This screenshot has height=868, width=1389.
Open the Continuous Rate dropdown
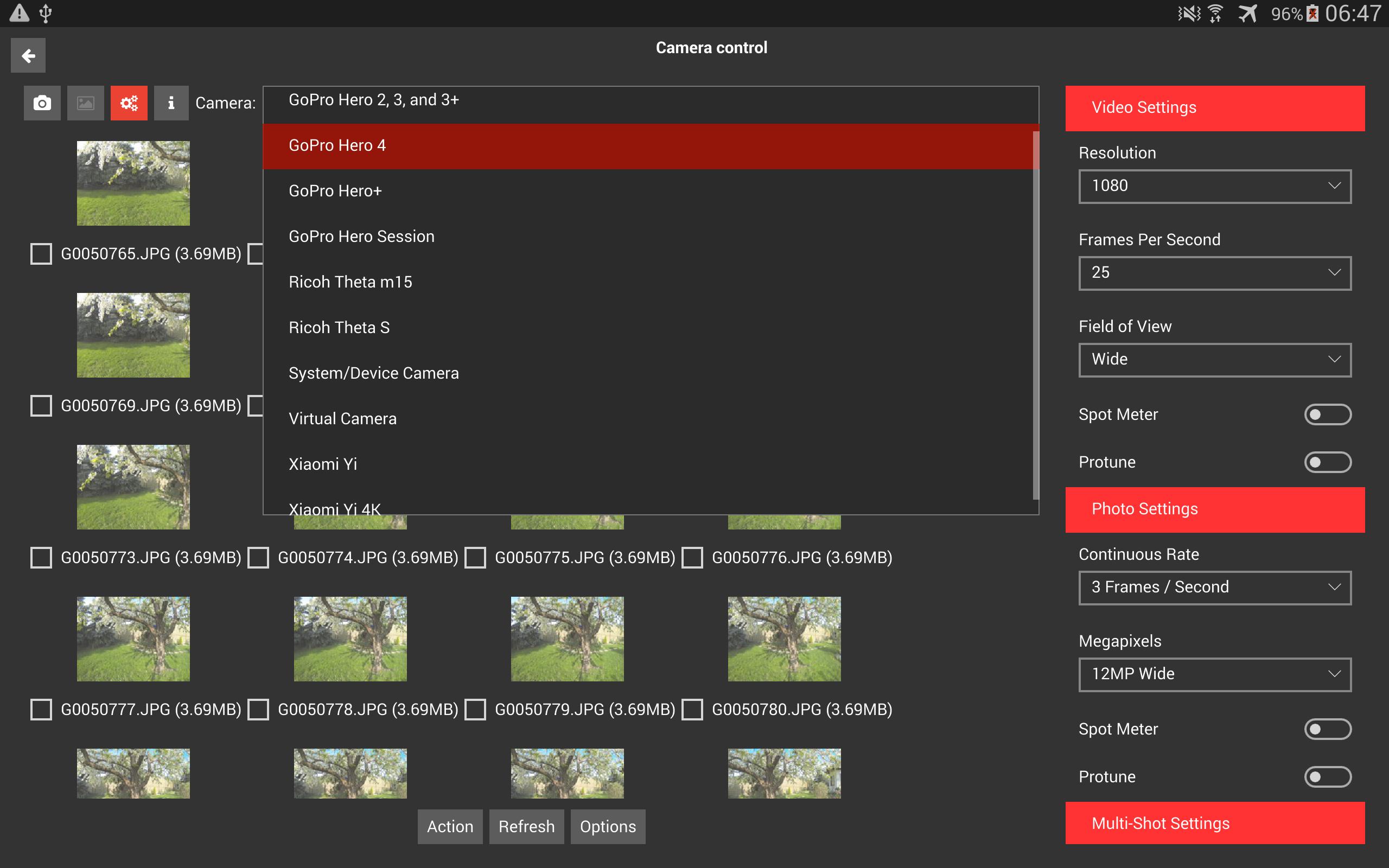click(x=1215, y=588)
